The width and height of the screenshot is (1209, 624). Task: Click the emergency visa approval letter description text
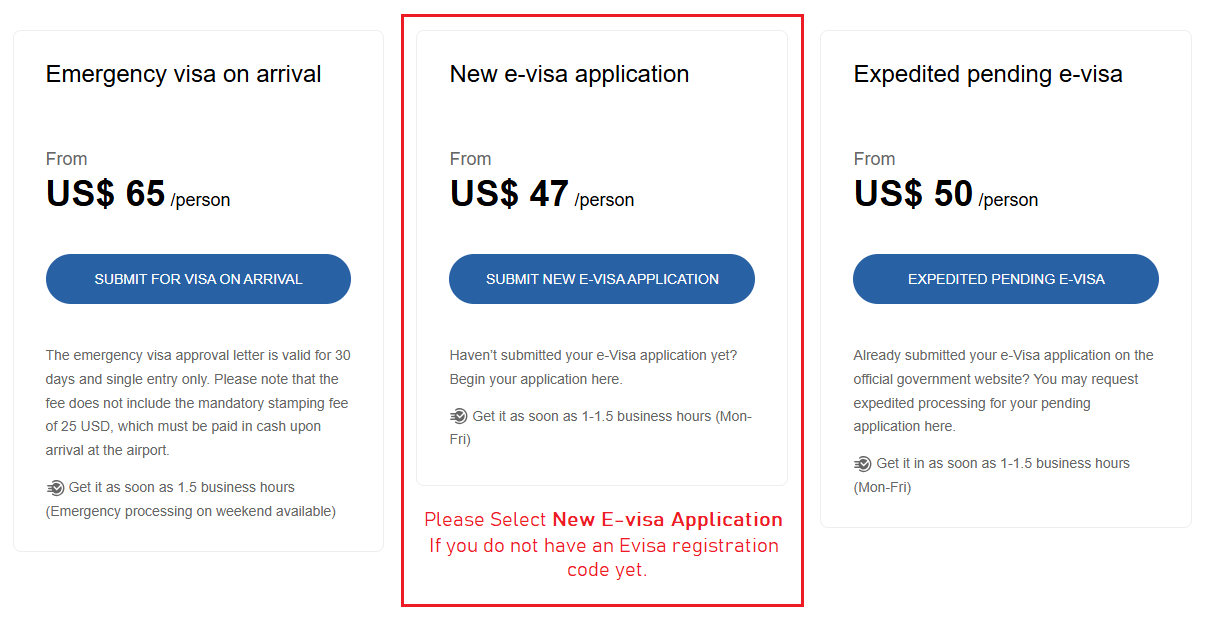pos(198,403)
